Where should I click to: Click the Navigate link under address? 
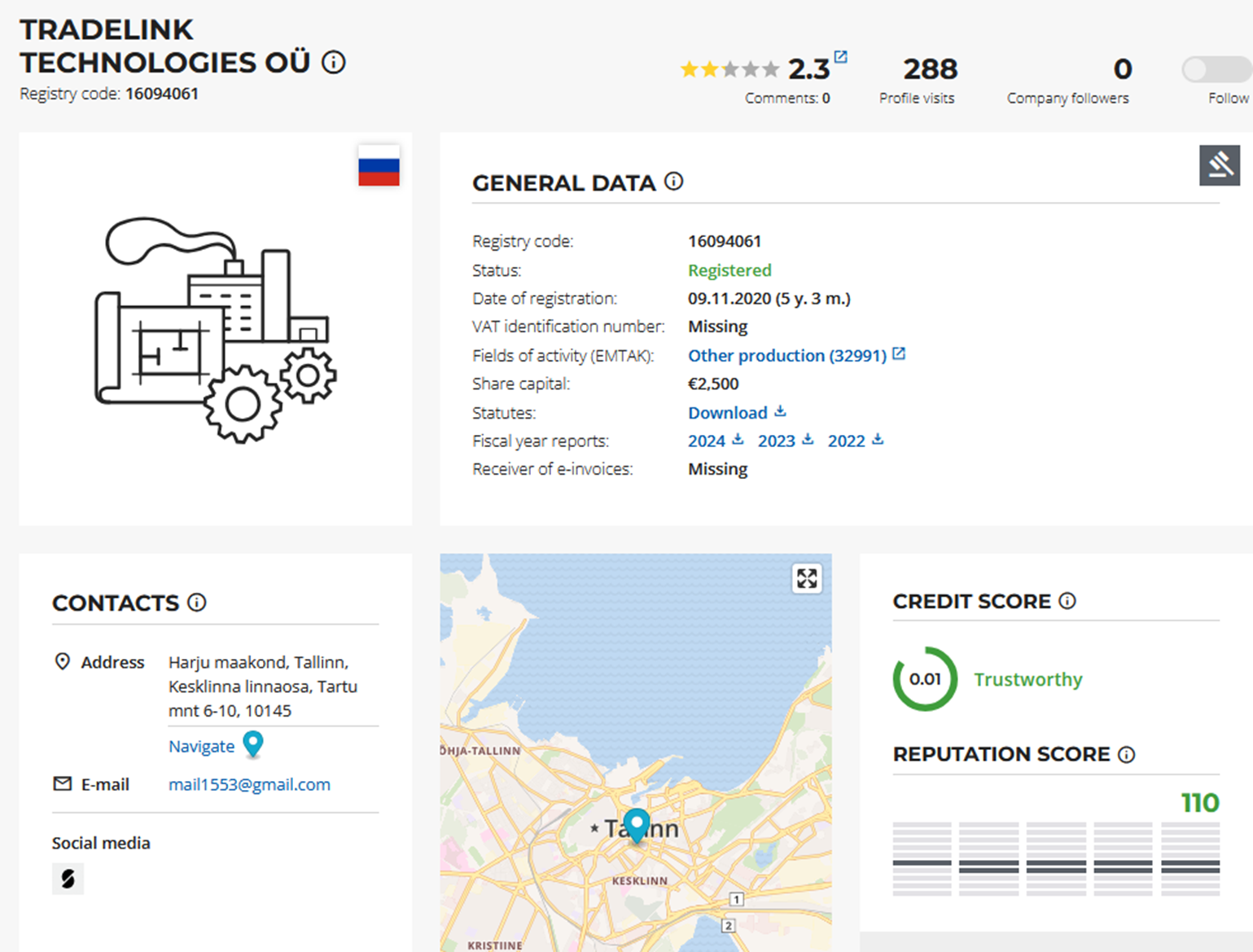pyautogui.click(x=201, y=747)
